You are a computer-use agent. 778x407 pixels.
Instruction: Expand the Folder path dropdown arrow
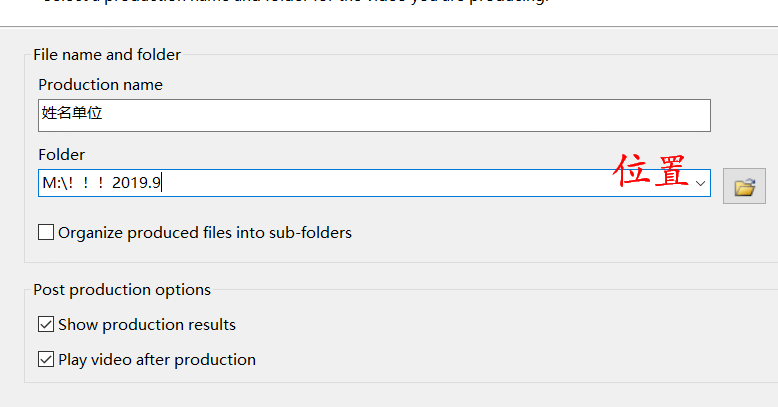click(700, 184)
